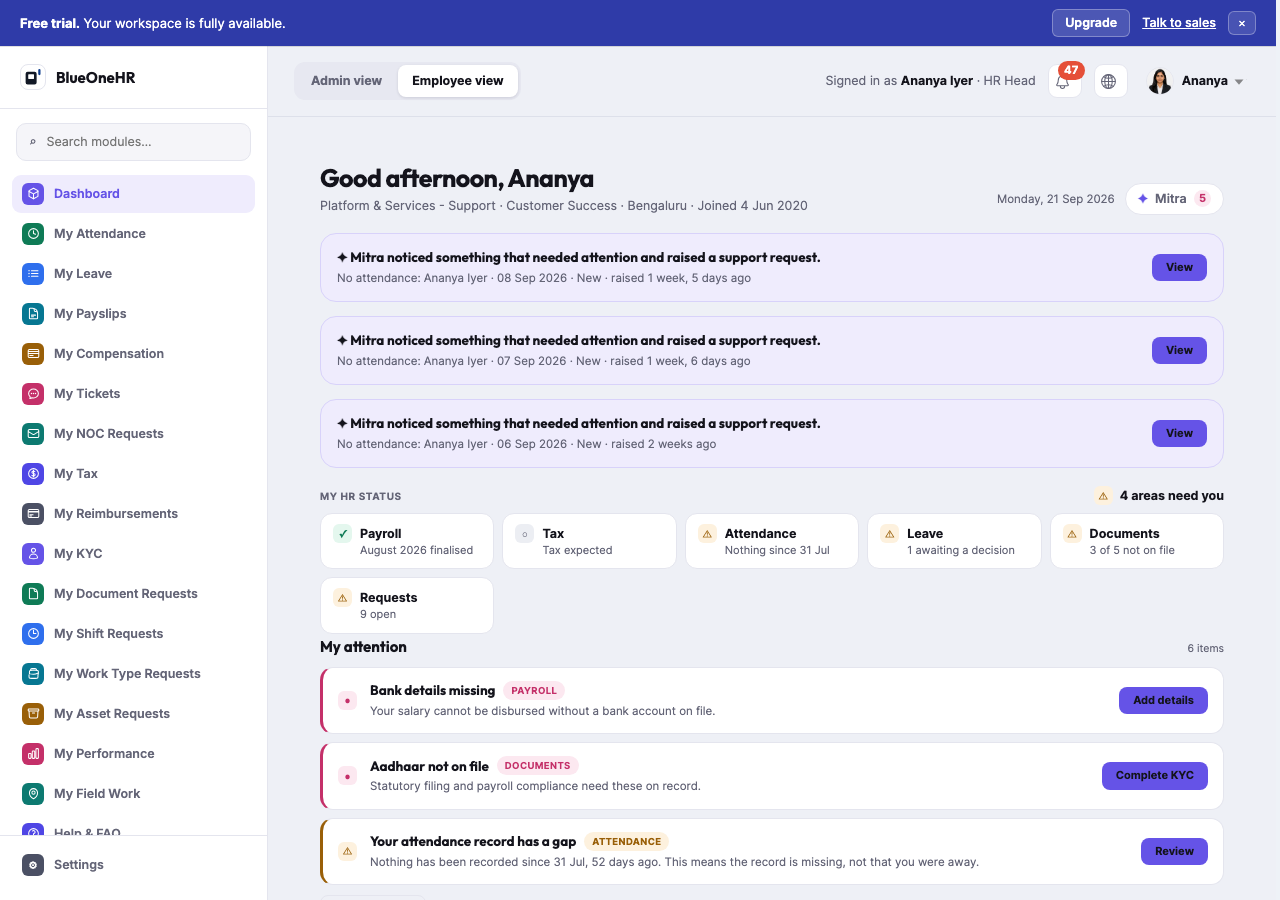Click the My NOC Requests envelope icon

(33, 434)
